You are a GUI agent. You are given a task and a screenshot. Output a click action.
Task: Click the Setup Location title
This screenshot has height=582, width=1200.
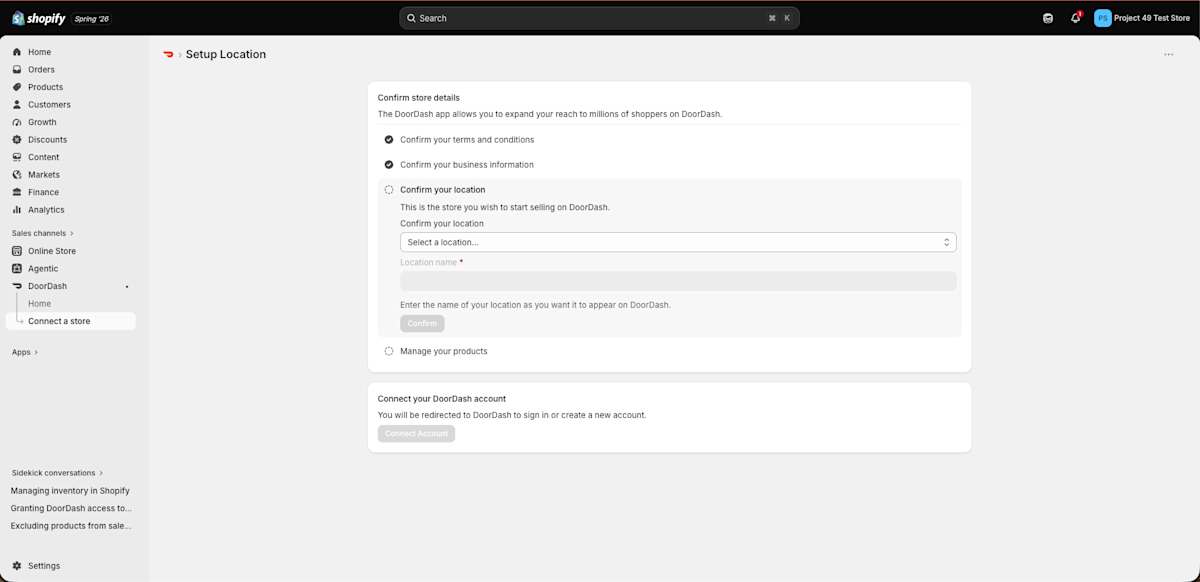click(x=226, y=54)
